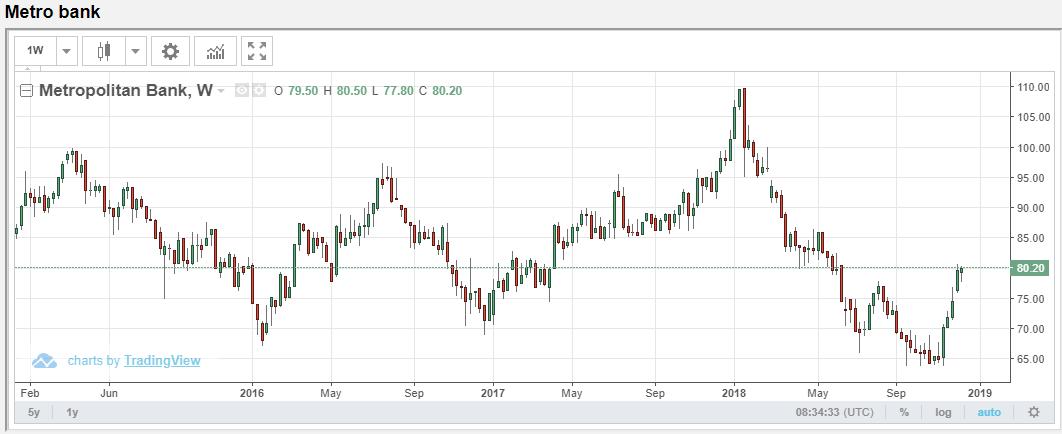Open axis settings gear at bottom right
1062x434 pixels.
[x=1034, y=412]
